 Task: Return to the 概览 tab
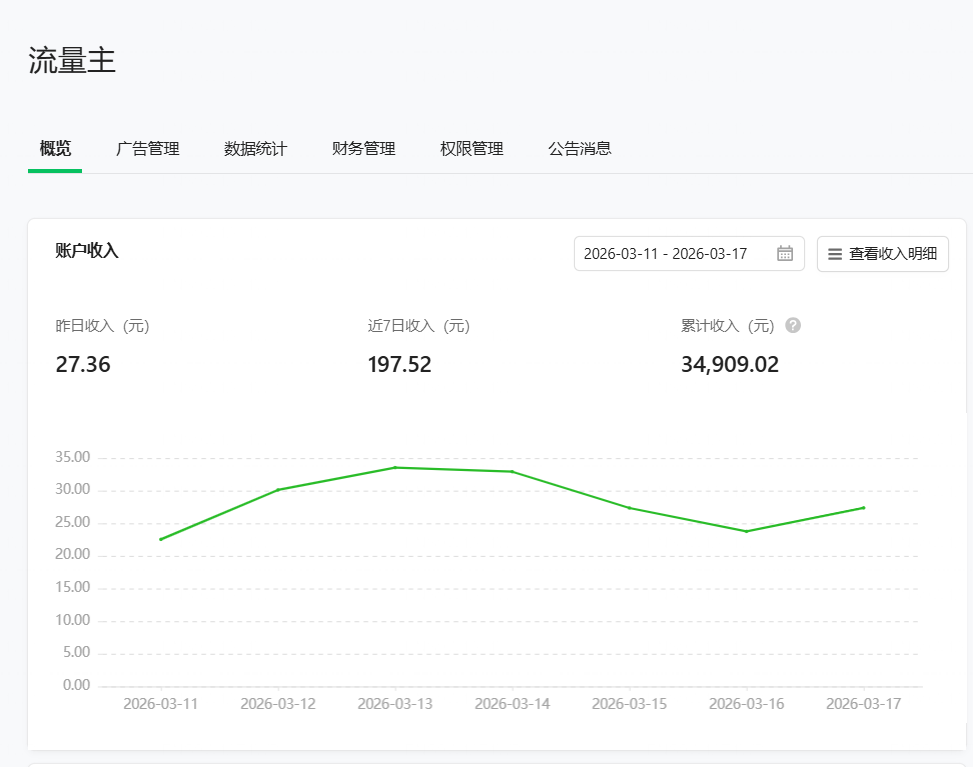(54, 148)
